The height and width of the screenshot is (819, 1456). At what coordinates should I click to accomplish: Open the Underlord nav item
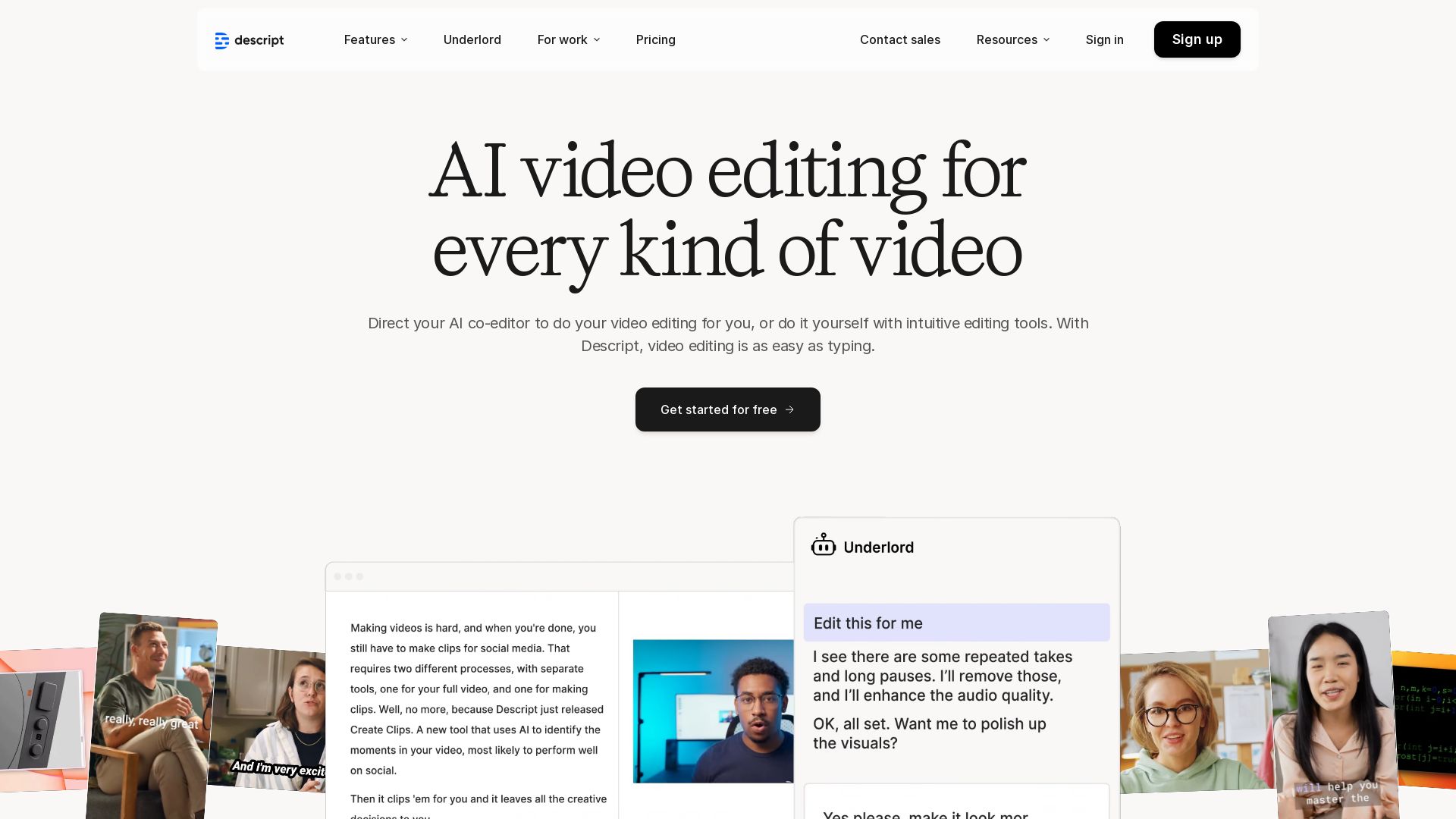[x=472, y=39]
